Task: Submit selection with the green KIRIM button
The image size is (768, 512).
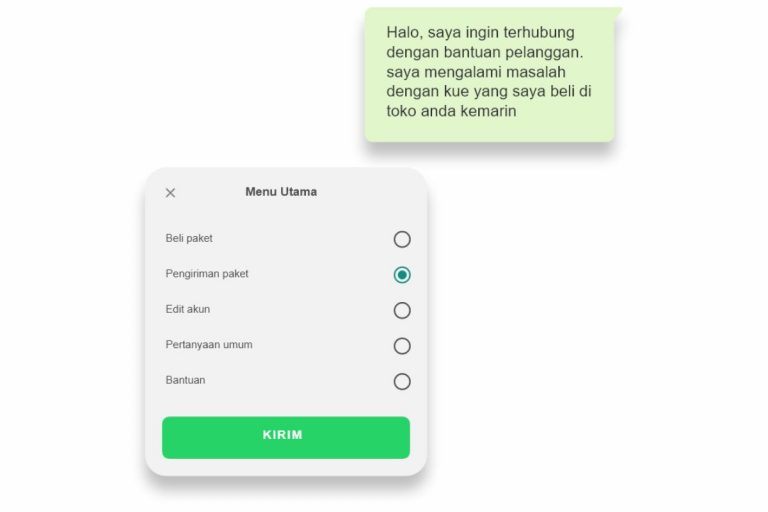Action: (x=286, y=438)
